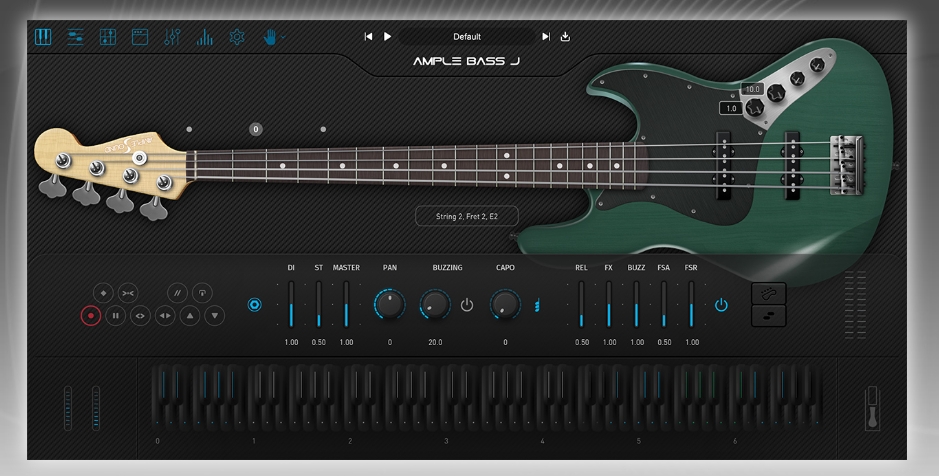
Task: Adjust the REL slider
Action: pyautogui.click(x=581, y=305)
